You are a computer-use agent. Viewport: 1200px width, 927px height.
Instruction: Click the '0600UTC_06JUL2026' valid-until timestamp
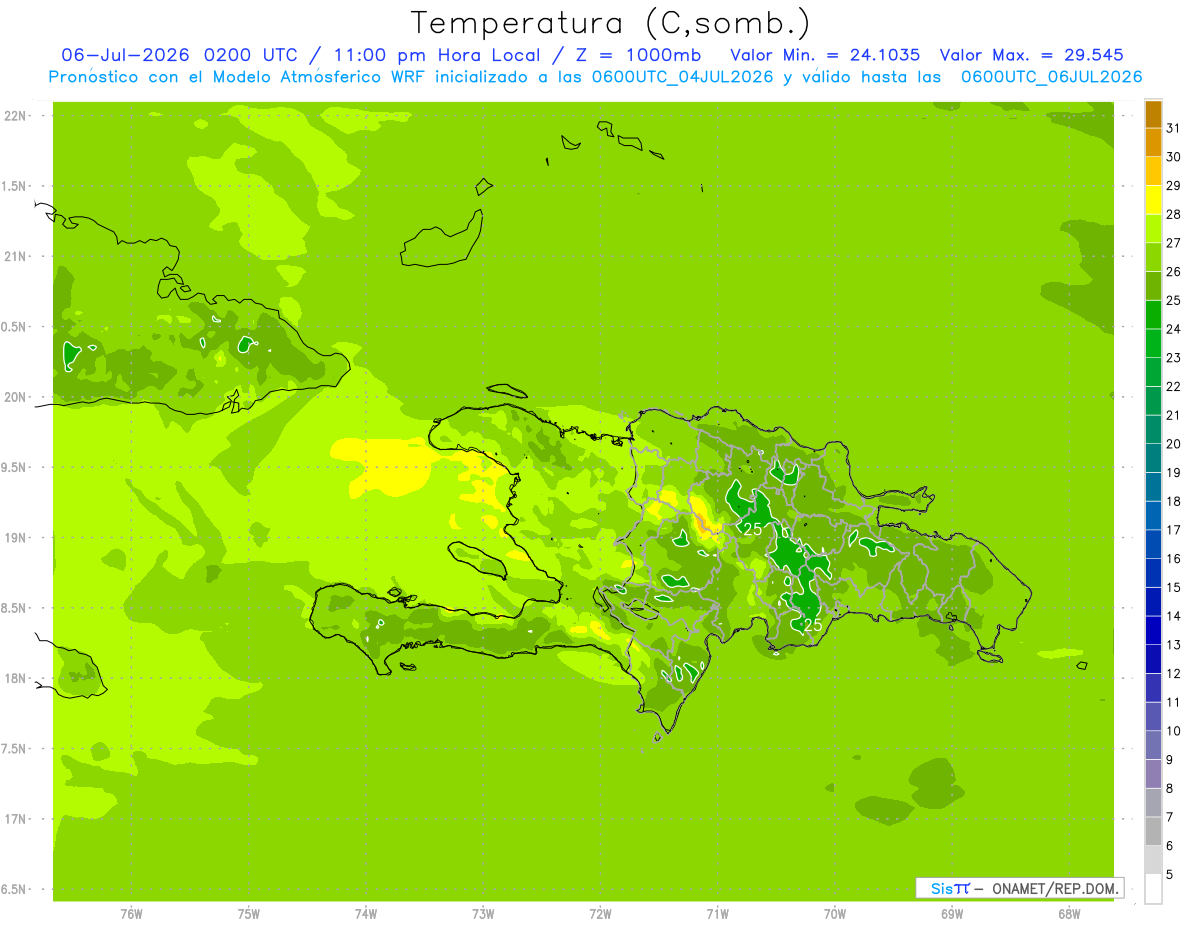1051,77
